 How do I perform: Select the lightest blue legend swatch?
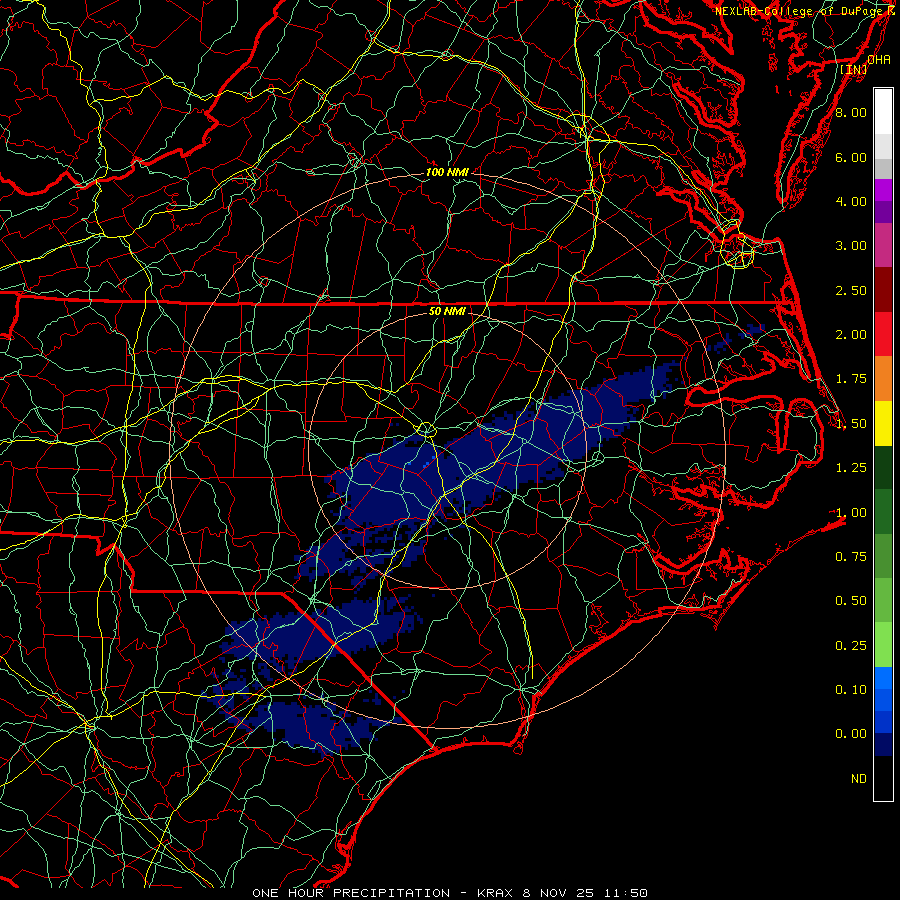point(883,678)
